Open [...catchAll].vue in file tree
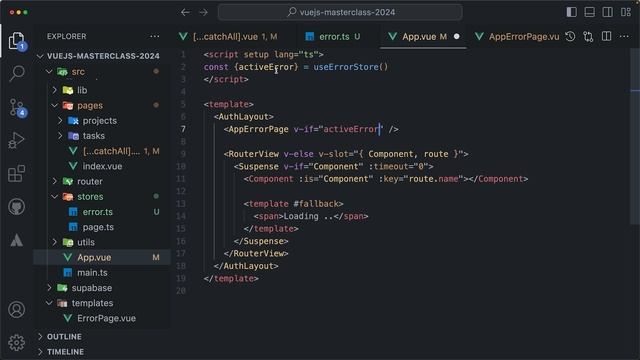The image size is (640, 360). (102, 151)
